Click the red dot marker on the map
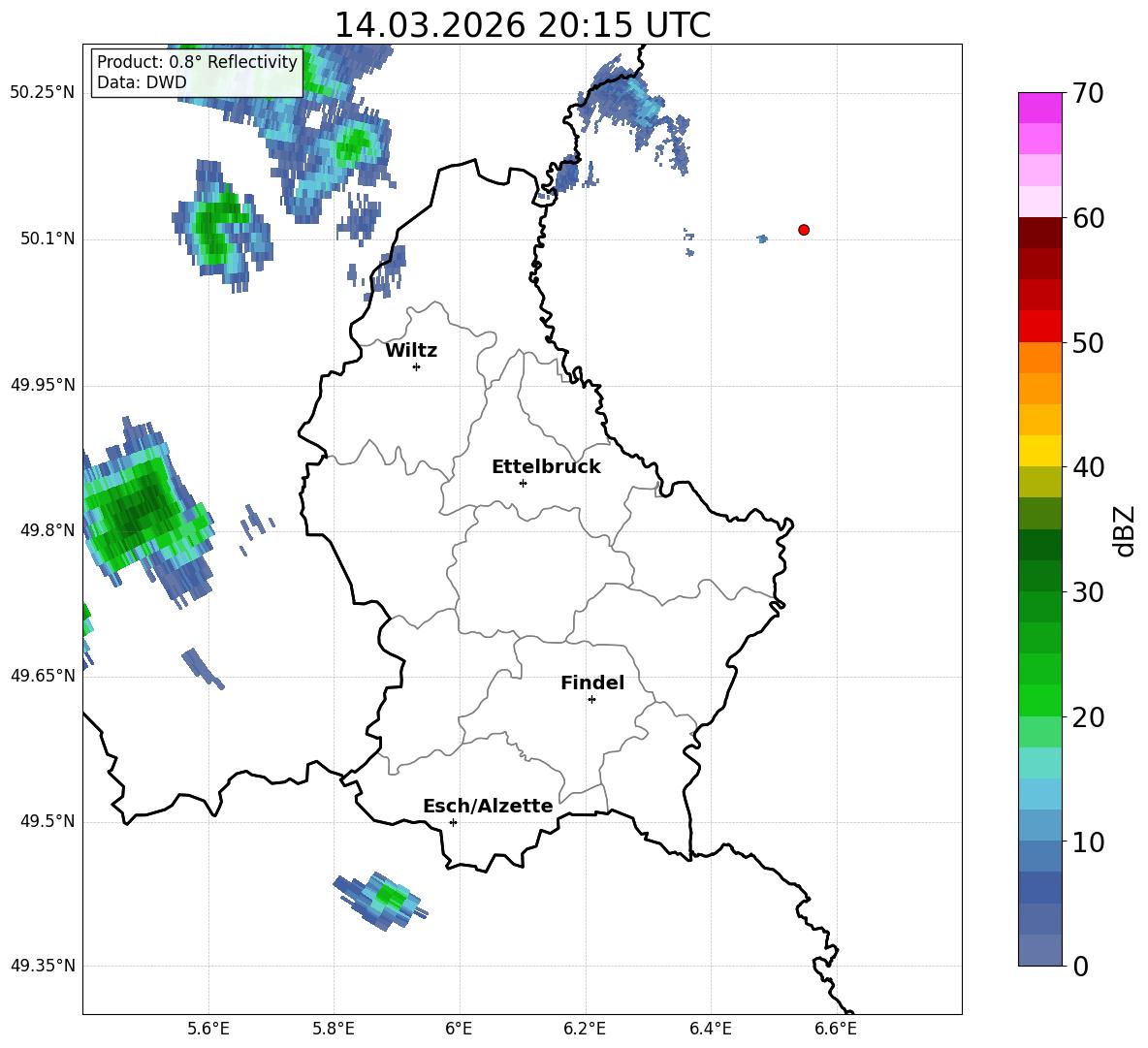Screen dimensions: 1148x1048 pyautogui.click(x=804, y=230)
